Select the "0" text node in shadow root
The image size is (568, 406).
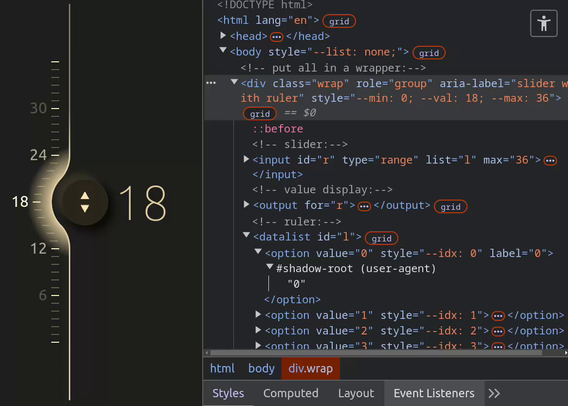(x=296, y=284)
